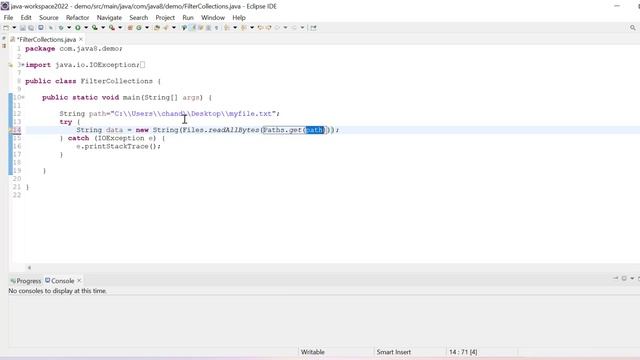Expand the folded import section on line 3
This screenshot has height=360, width=640.
click(23, 65)
